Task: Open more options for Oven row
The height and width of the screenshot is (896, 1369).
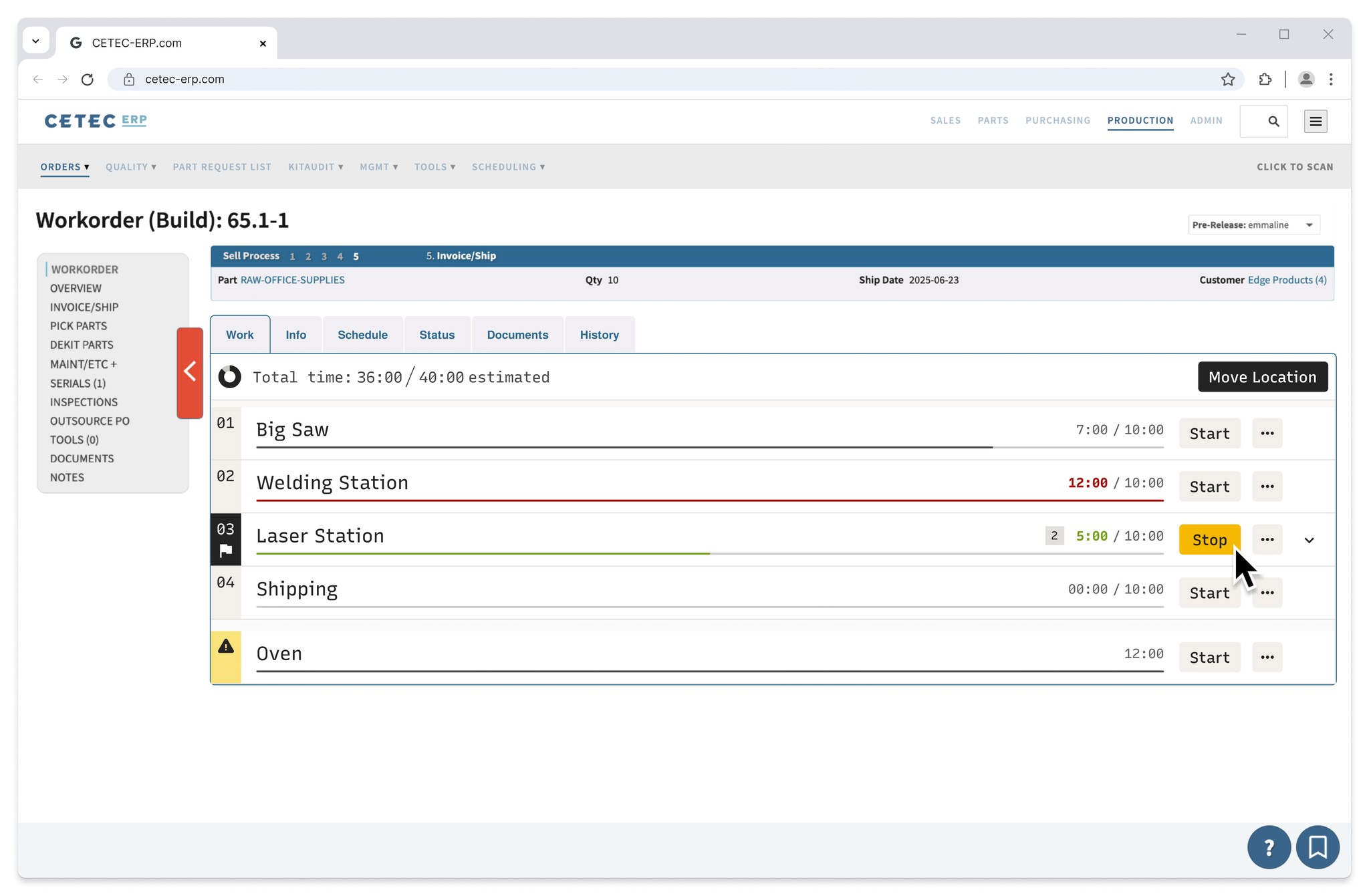Action: pos(1267,657)
